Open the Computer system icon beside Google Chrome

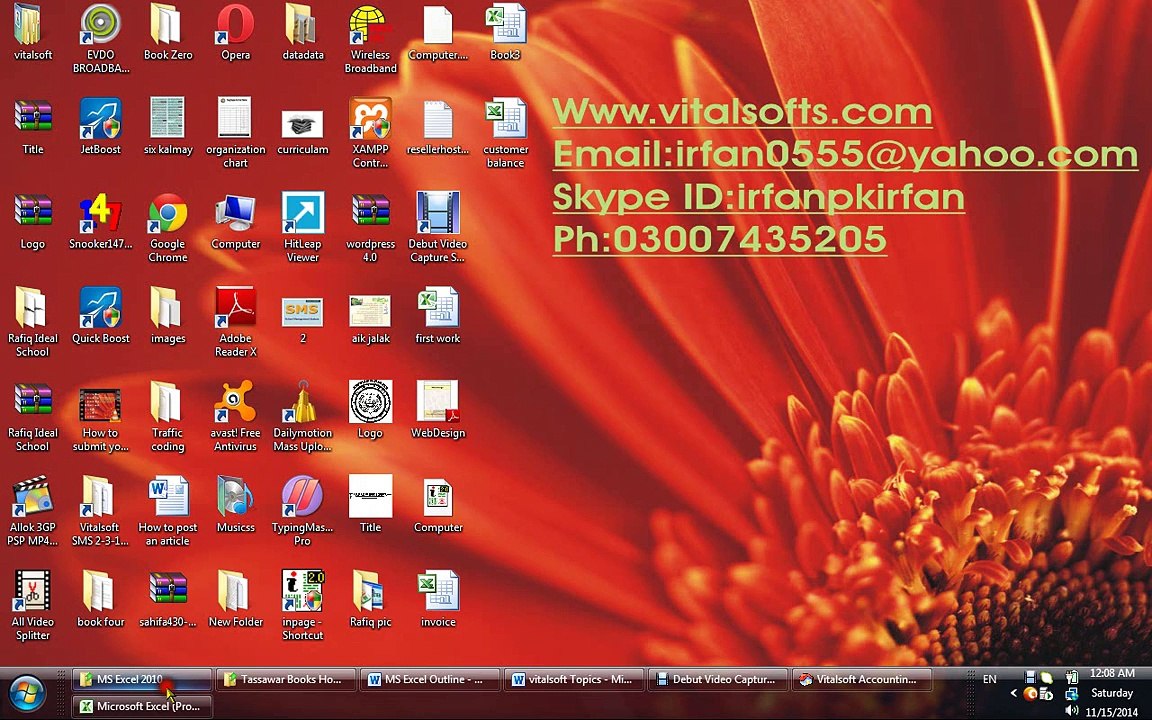pyautogui.click(x=235, y=222)
